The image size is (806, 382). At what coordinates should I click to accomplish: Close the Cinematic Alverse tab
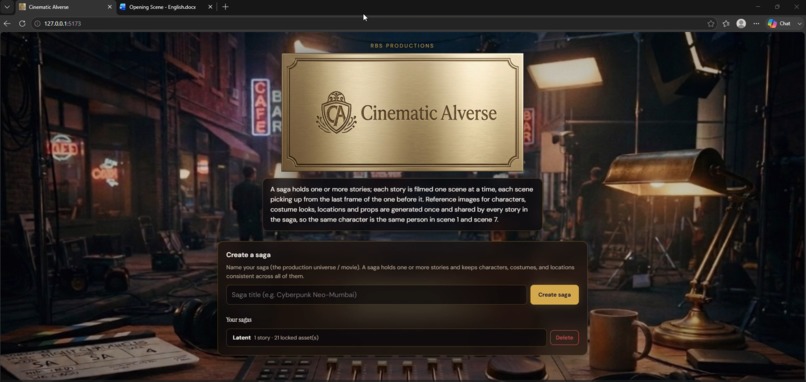(x=109, y=7)
